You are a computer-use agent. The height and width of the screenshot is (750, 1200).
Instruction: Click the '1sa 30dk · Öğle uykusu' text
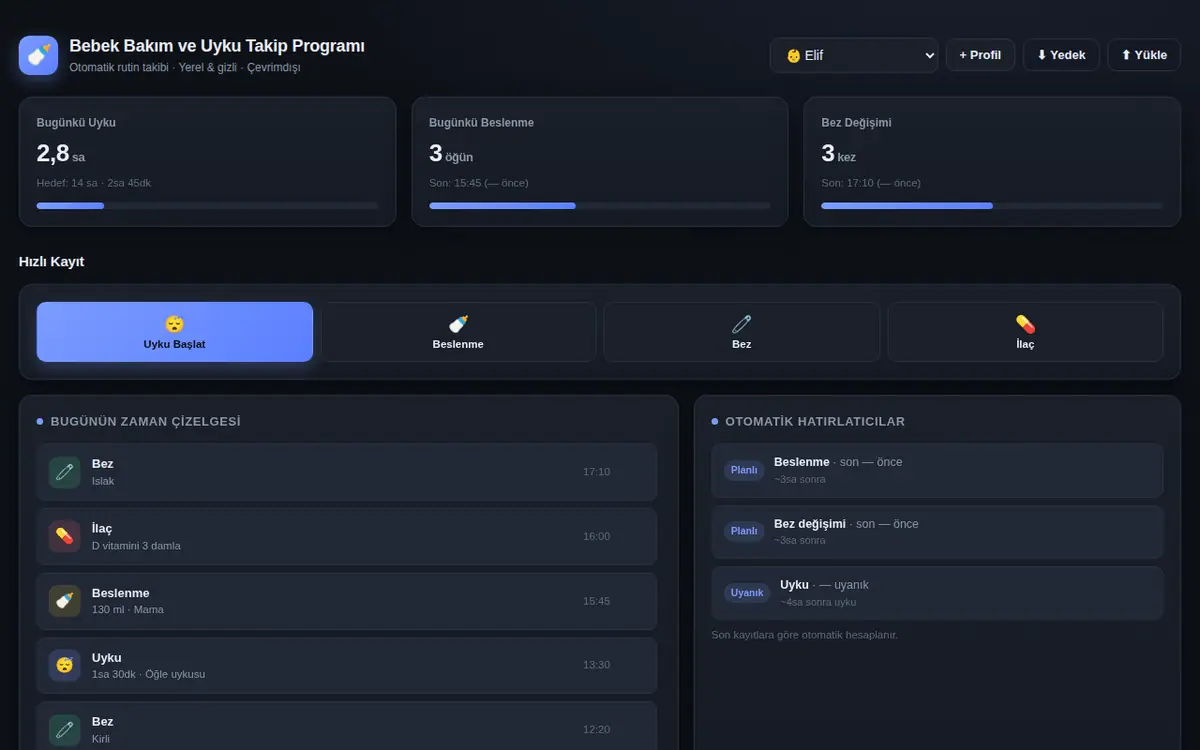pos(148,674)
